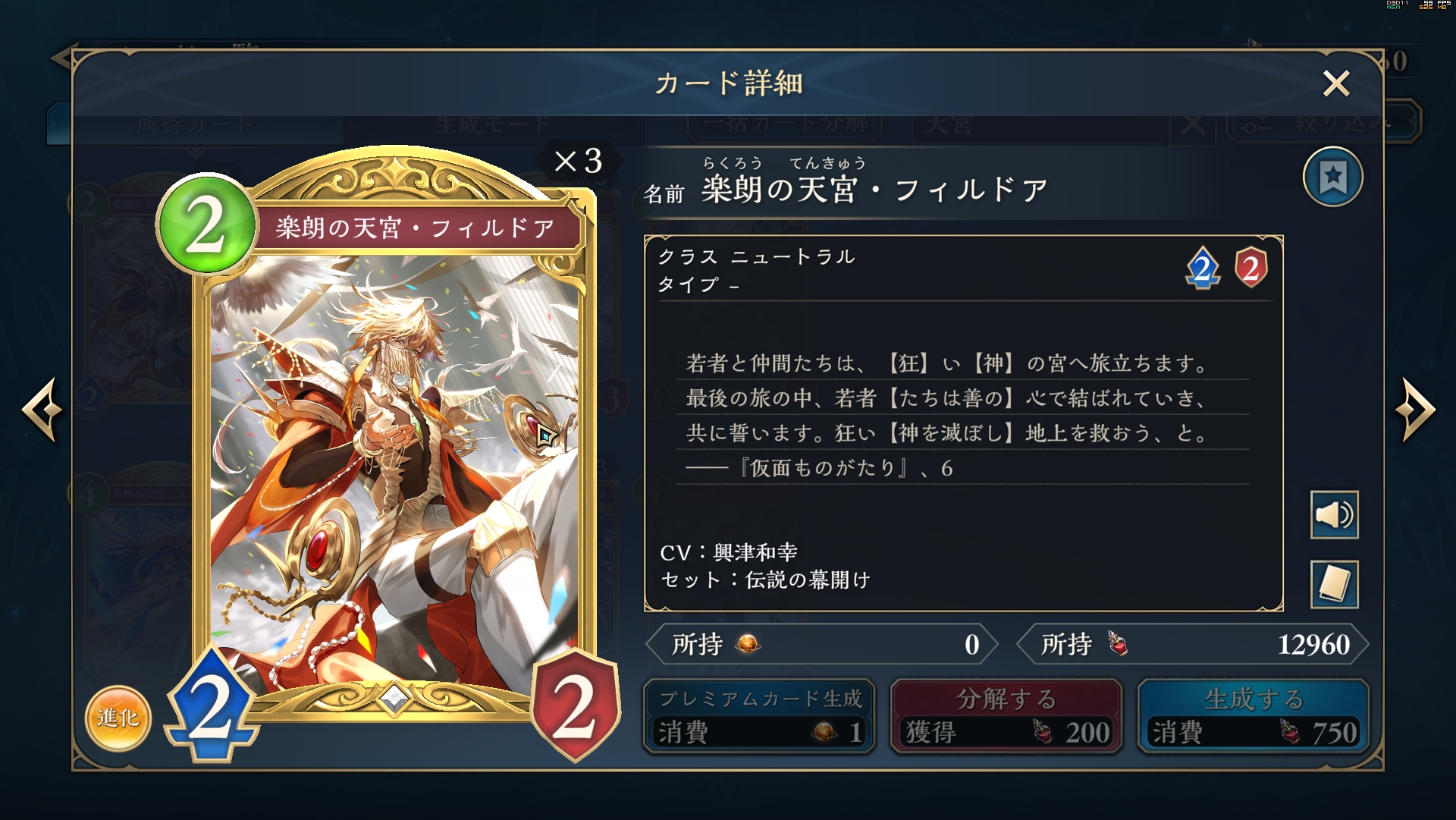Play the card voice with speaker icon
The image size is (1456, 820).
(x=1334, y=515)
